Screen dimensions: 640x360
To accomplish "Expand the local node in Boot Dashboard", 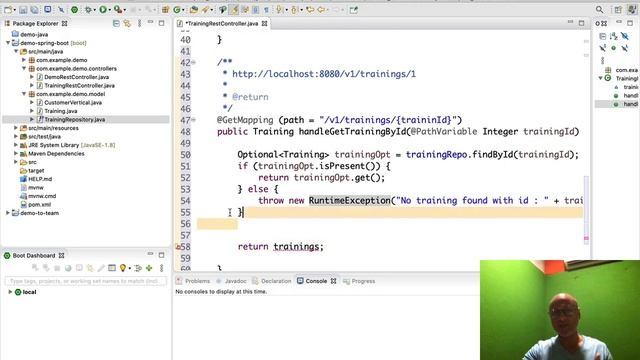I will pos(10,292).
